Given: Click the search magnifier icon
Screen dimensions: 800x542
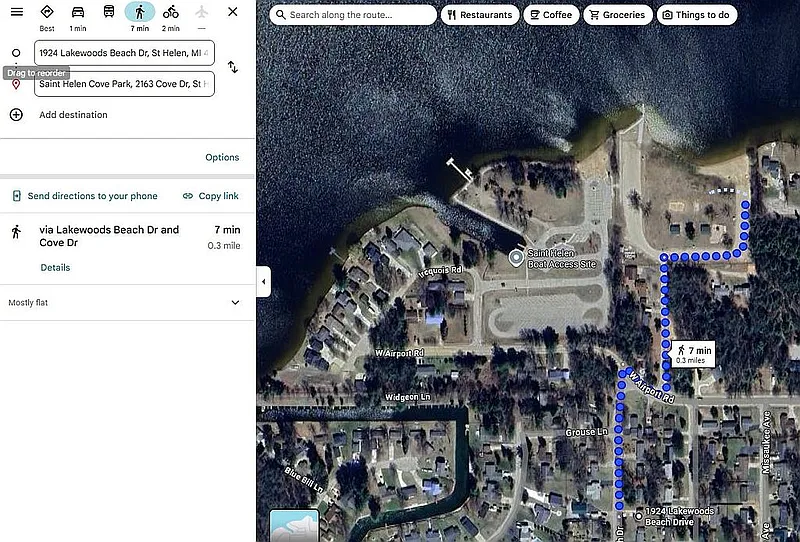Looking at the screenshot, I should coord(280,15).
